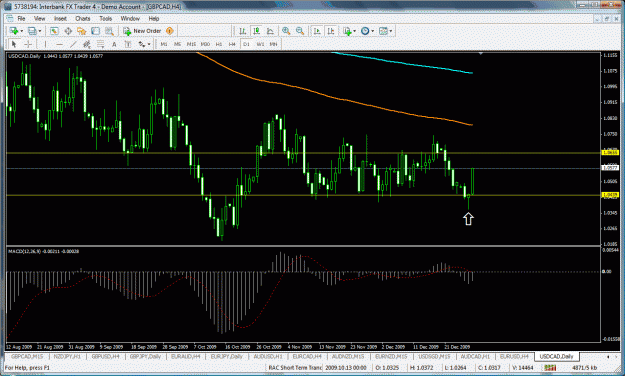Open the Strategy Tester icon
This screenshot has height=376, width=625.
tap(109, 31)
